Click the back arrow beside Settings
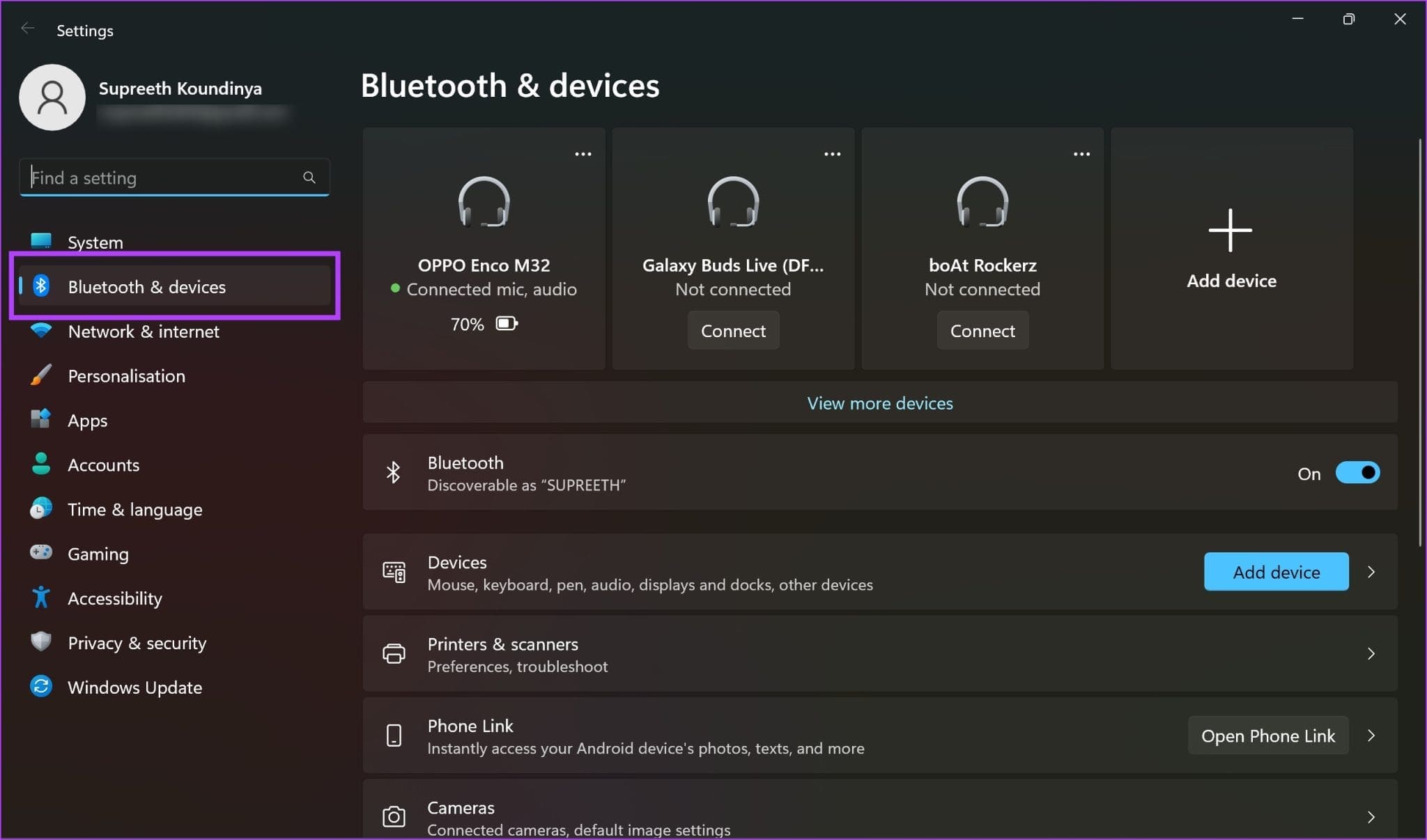The width and height of the screenshot is (1427, 840). [x=27, y=29]
